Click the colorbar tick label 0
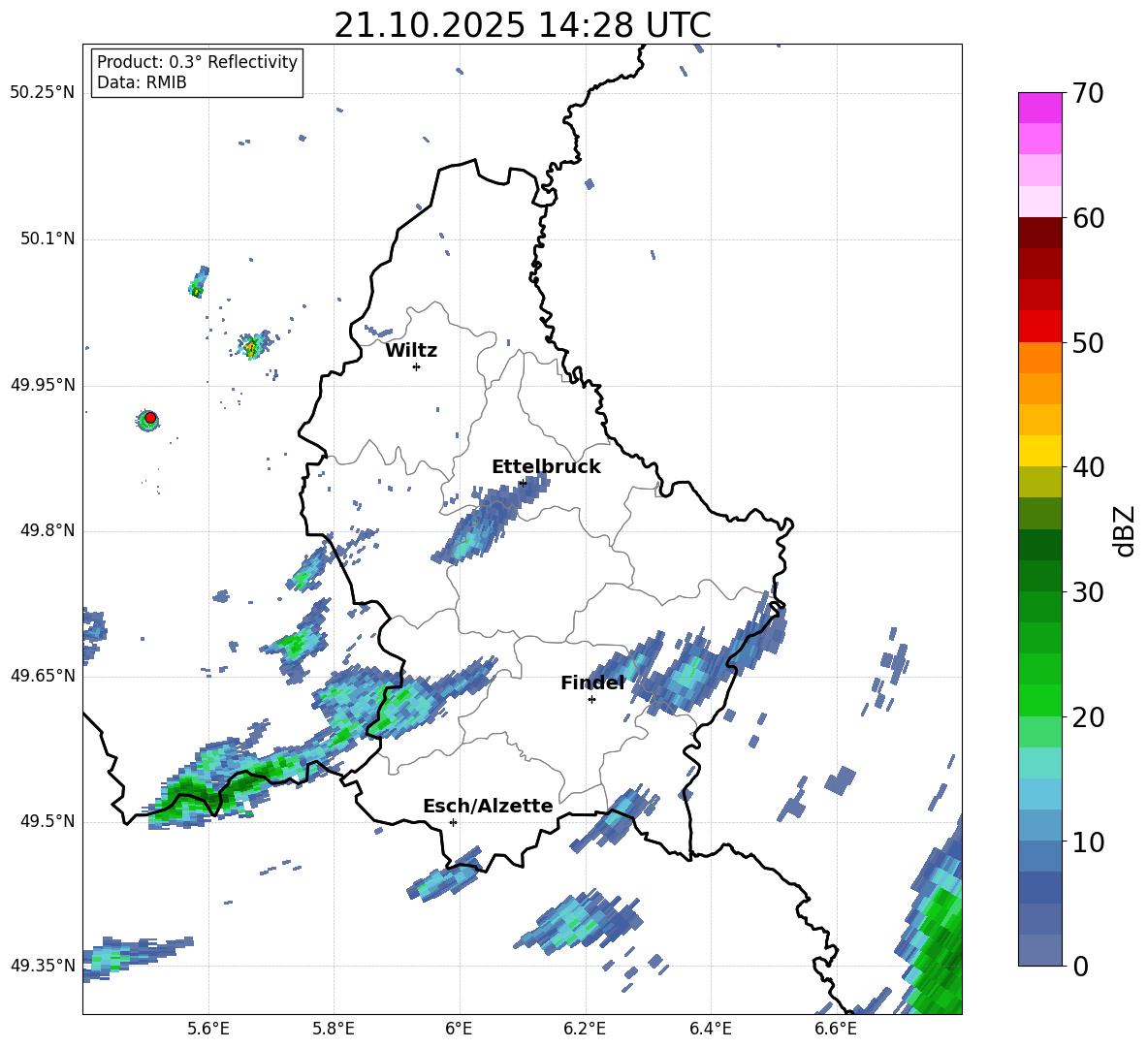The width and height of the screenshot is (1148, 1048). tap(1080, 966)
